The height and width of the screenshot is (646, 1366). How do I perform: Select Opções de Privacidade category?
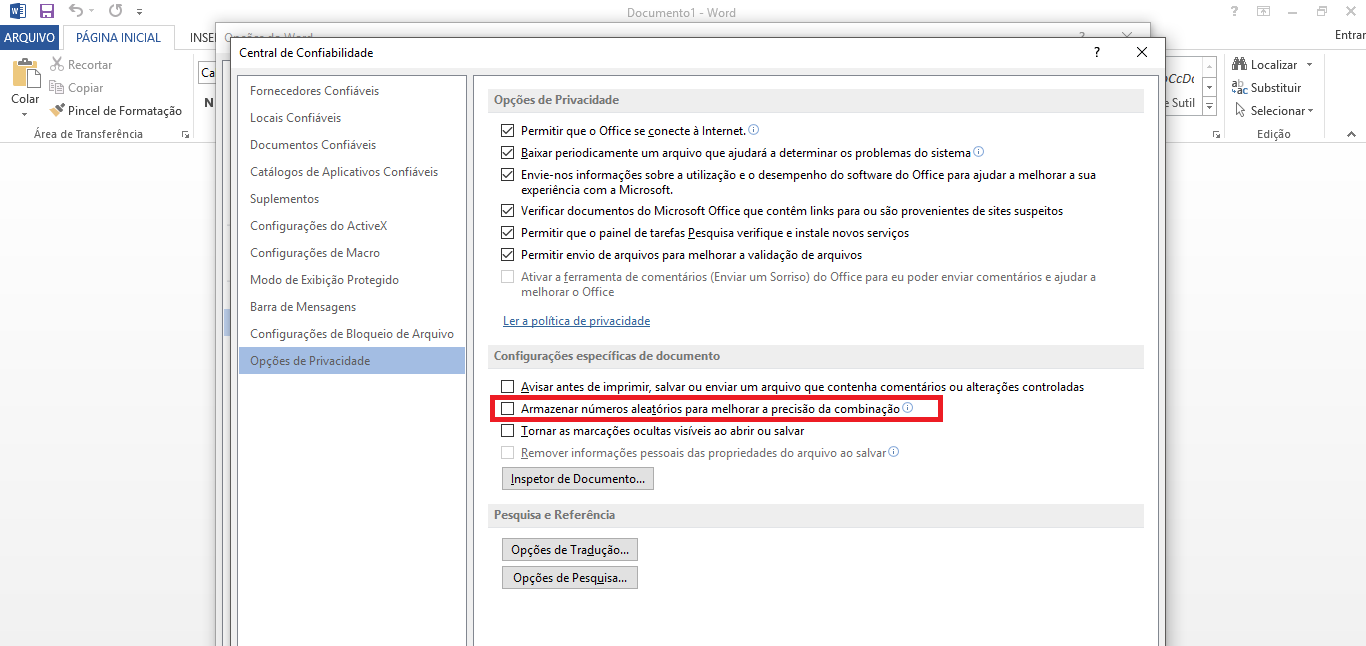point(352,361)
